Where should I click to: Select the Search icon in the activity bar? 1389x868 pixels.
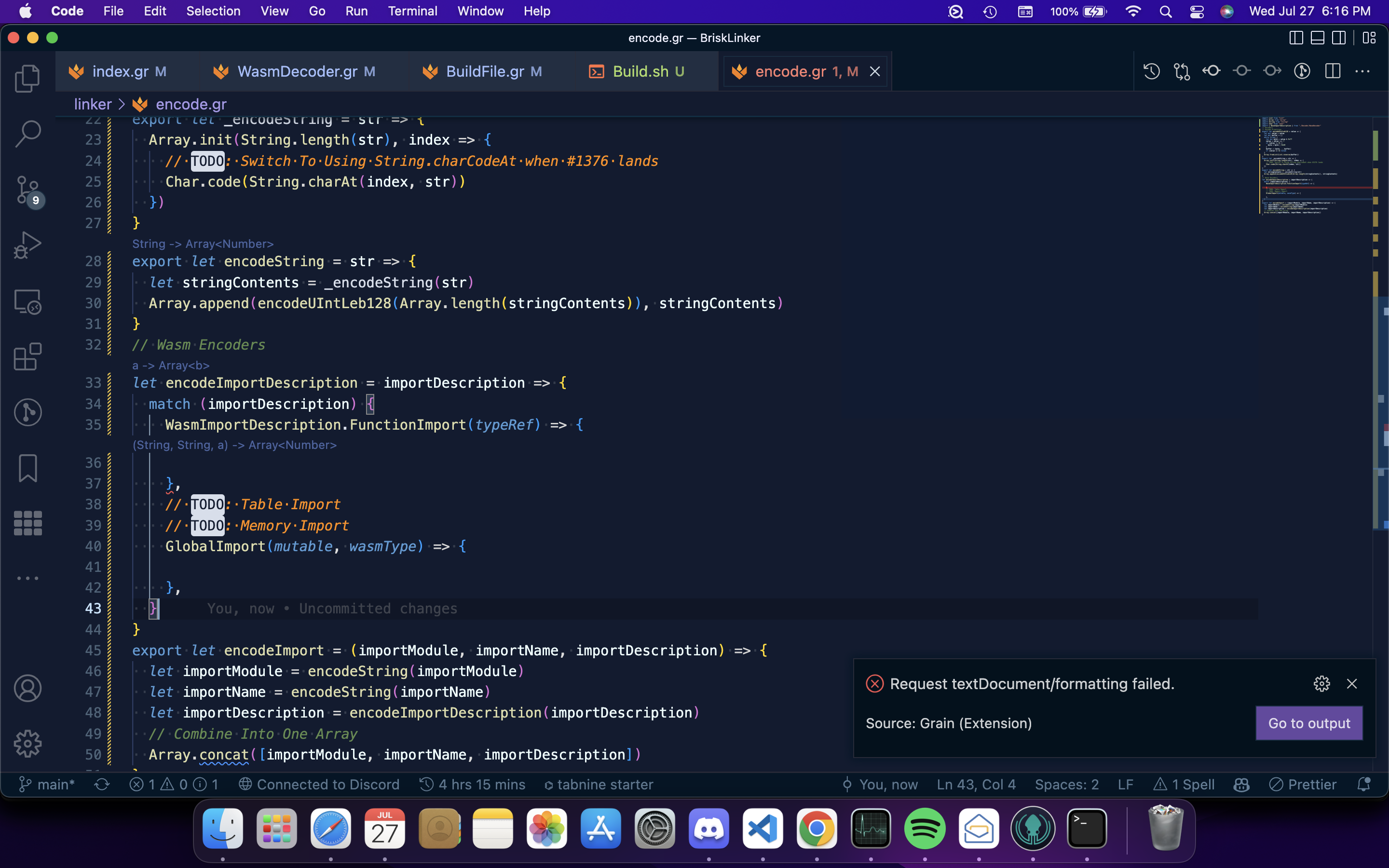point(27,133)
